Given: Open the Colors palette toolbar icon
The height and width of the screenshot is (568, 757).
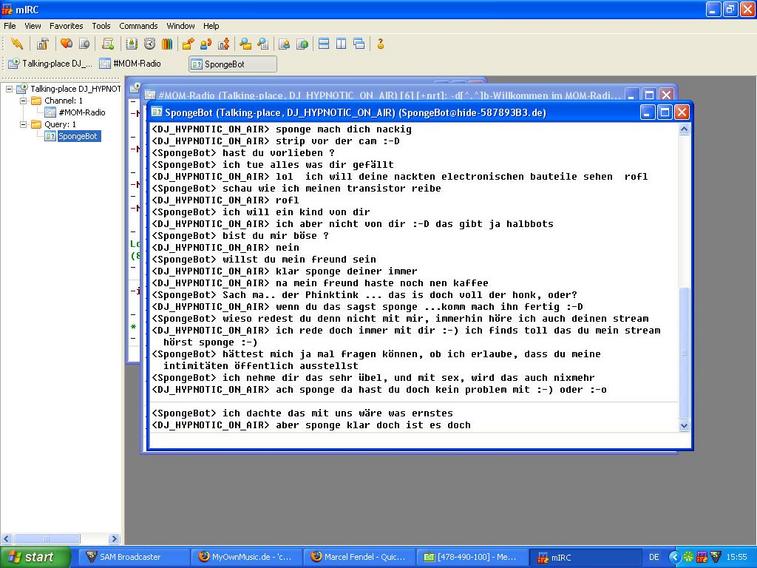Looking at the screenshot, I should pyautogui.click(x=166, y=44).
